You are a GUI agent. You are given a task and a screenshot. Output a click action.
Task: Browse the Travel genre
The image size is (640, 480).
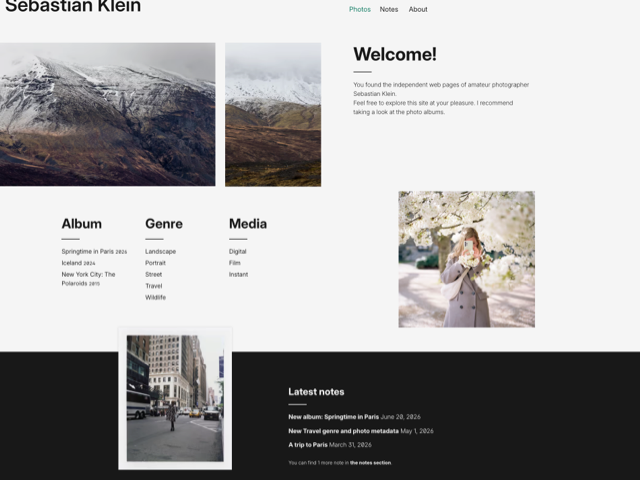pyautogui.click(x=153, y=286)
